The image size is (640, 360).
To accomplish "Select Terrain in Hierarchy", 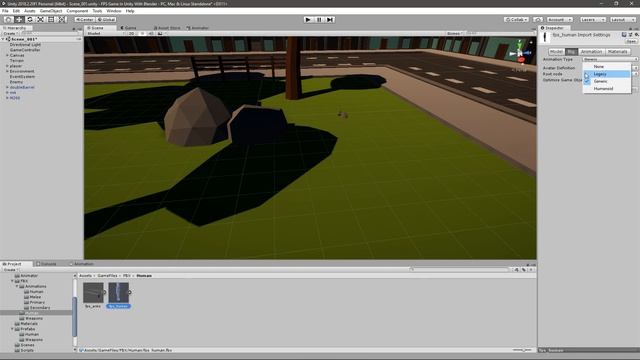I will [x=17, y=60].
